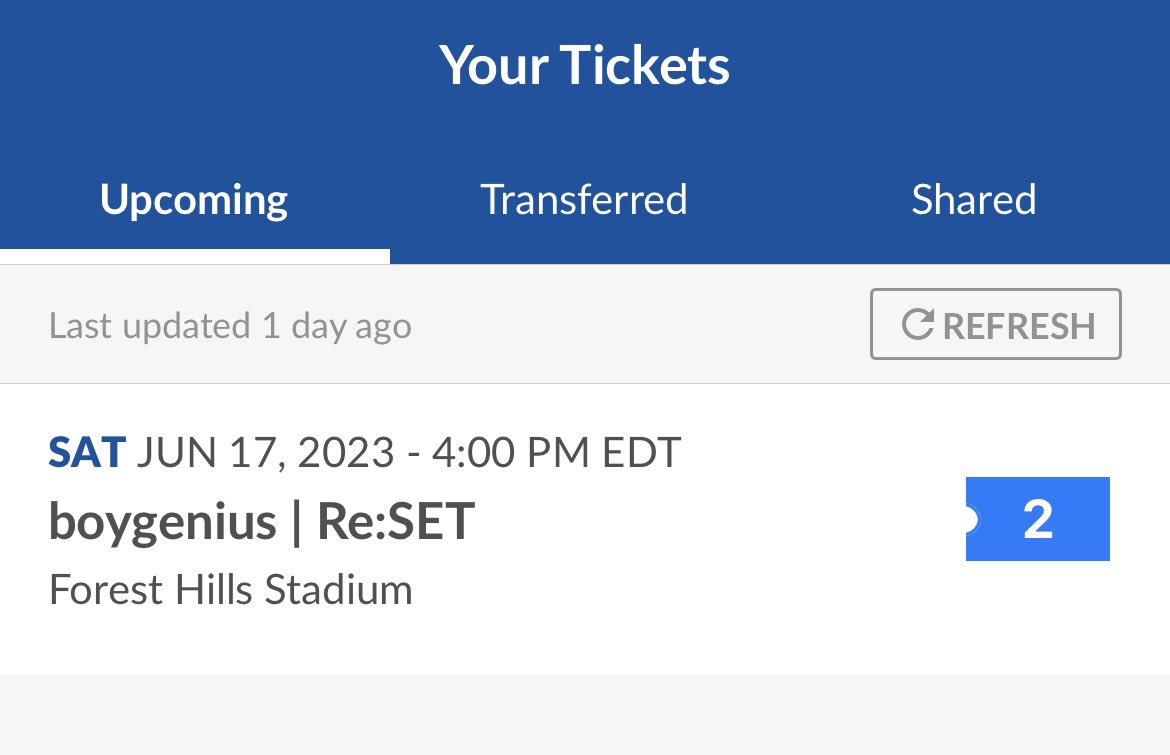Click the circular refresh arrow icon

coord(917,325)
